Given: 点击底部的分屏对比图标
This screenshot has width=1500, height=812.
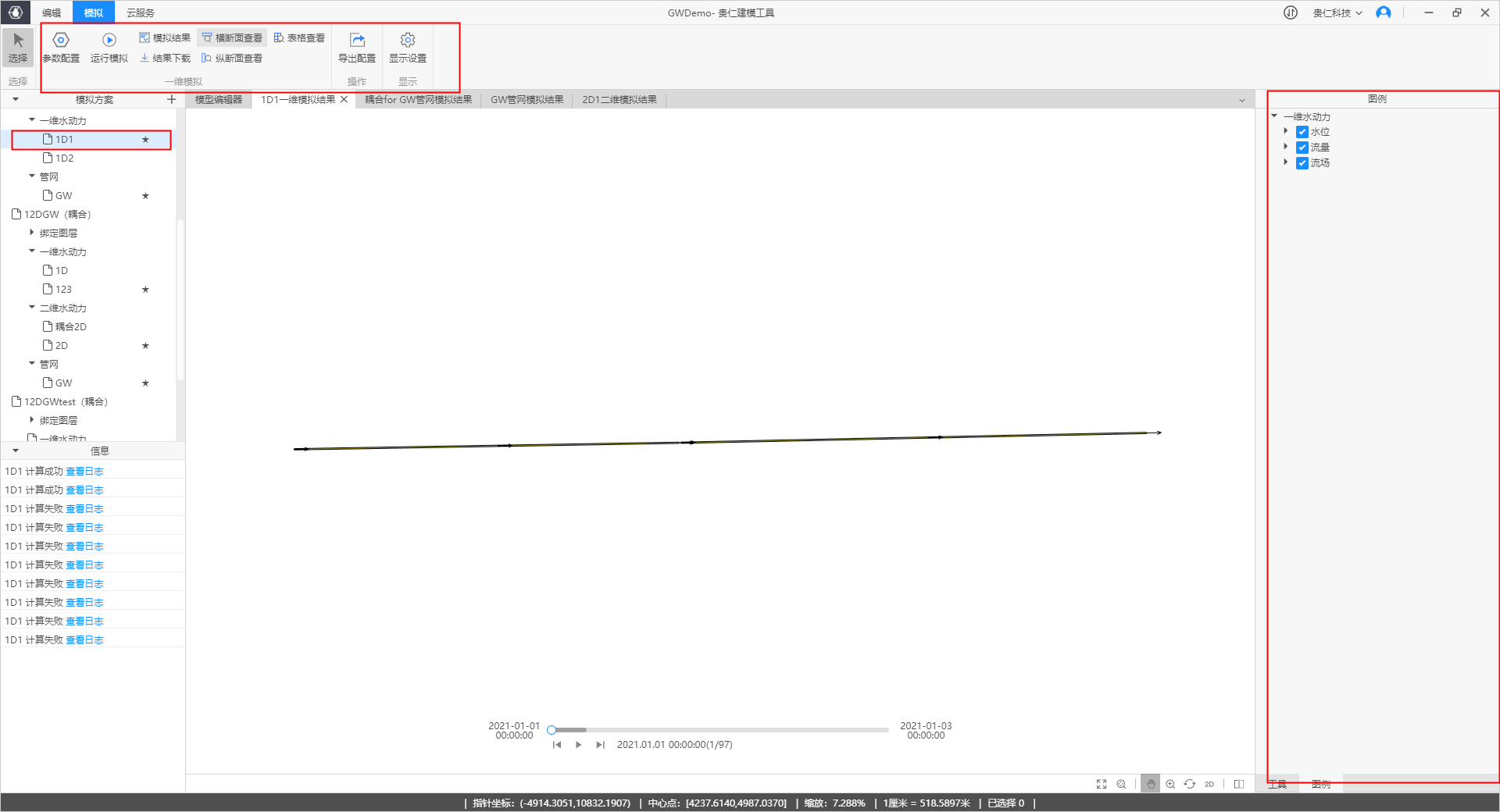Looking at the screenshot, I should click(x=1239, y=784).
